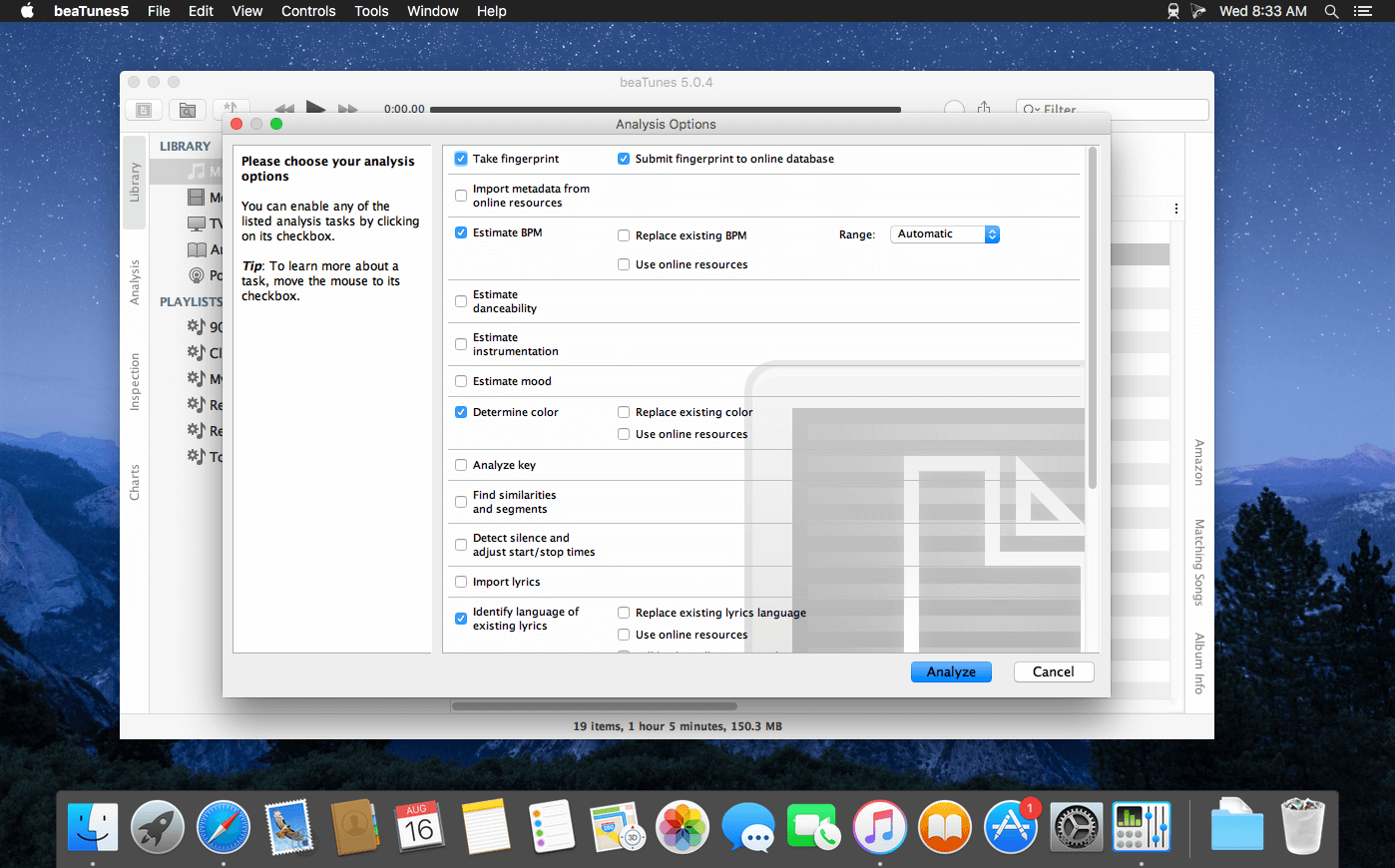The image size is (1395, 868).
Task: Click the Spotlight search magnifier icon
Action: pos(1331,11)
